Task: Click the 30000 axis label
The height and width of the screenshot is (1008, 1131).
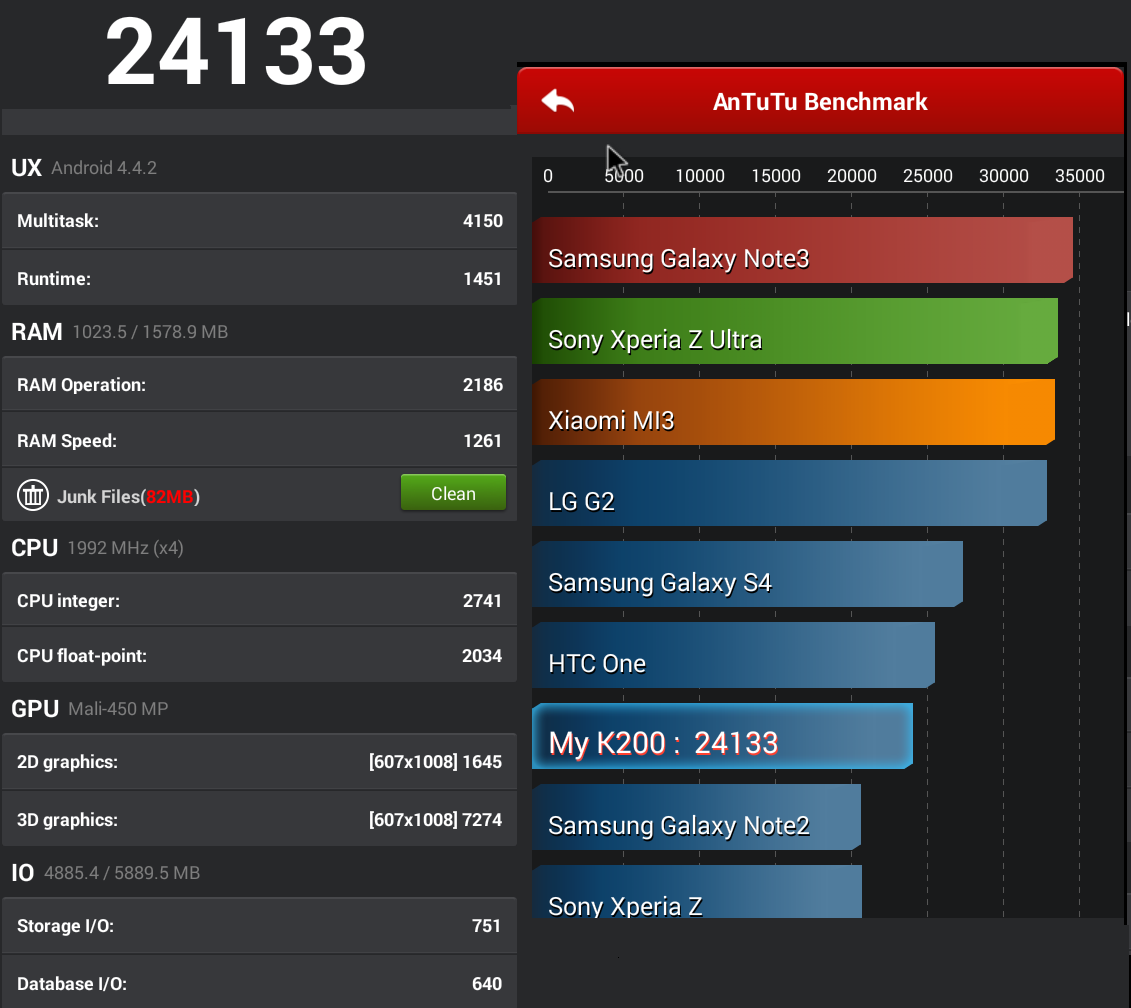Action: click(1003, 175)
